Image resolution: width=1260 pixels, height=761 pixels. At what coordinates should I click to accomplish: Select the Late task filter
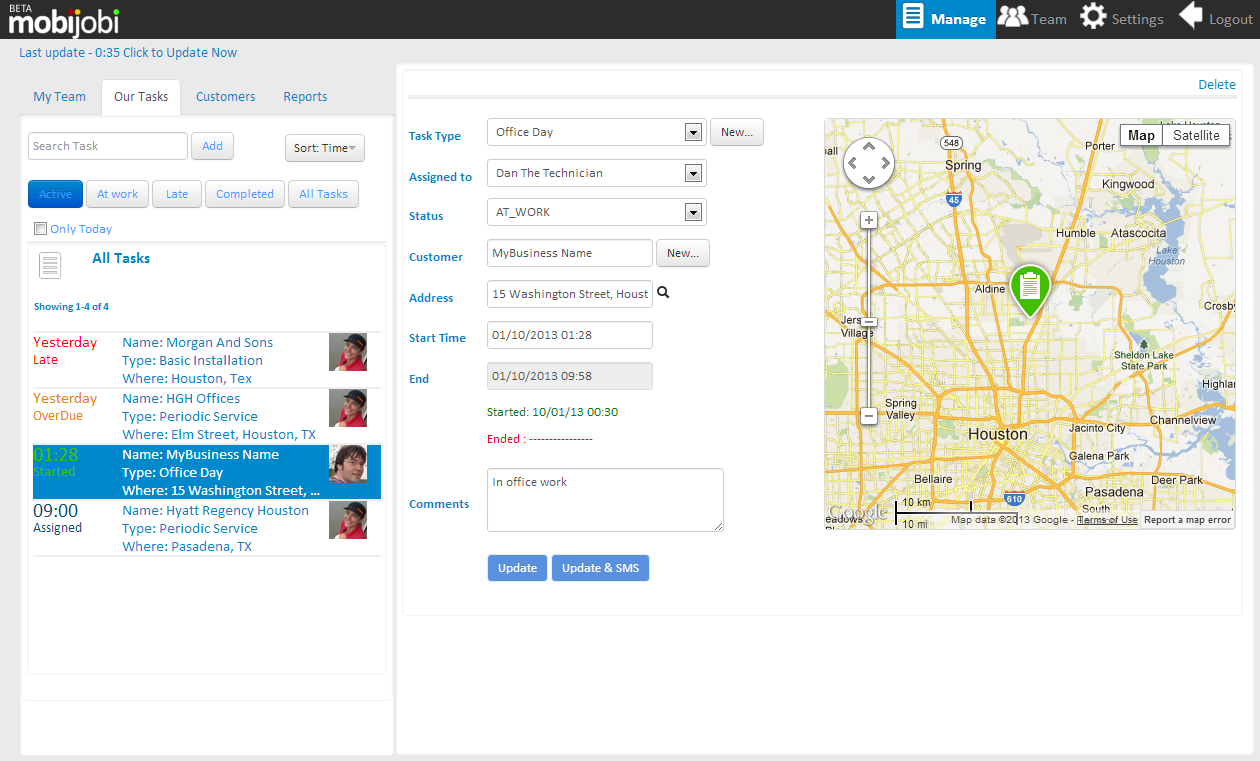tap(177, 194)
